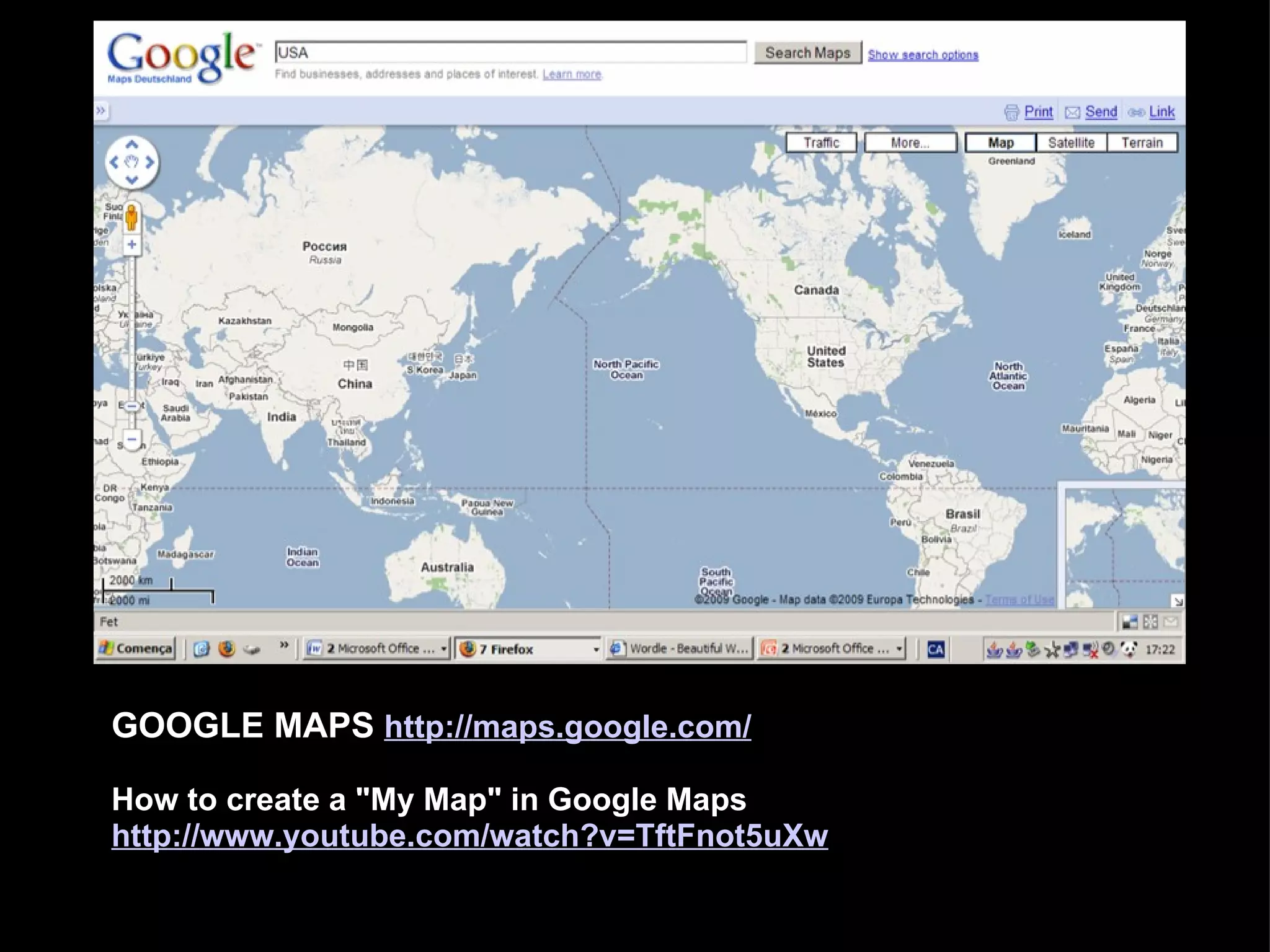Launch Firefox from quick launch bar
The width and height of the screenshot is (1270, 952).
[x=227, y=648]
